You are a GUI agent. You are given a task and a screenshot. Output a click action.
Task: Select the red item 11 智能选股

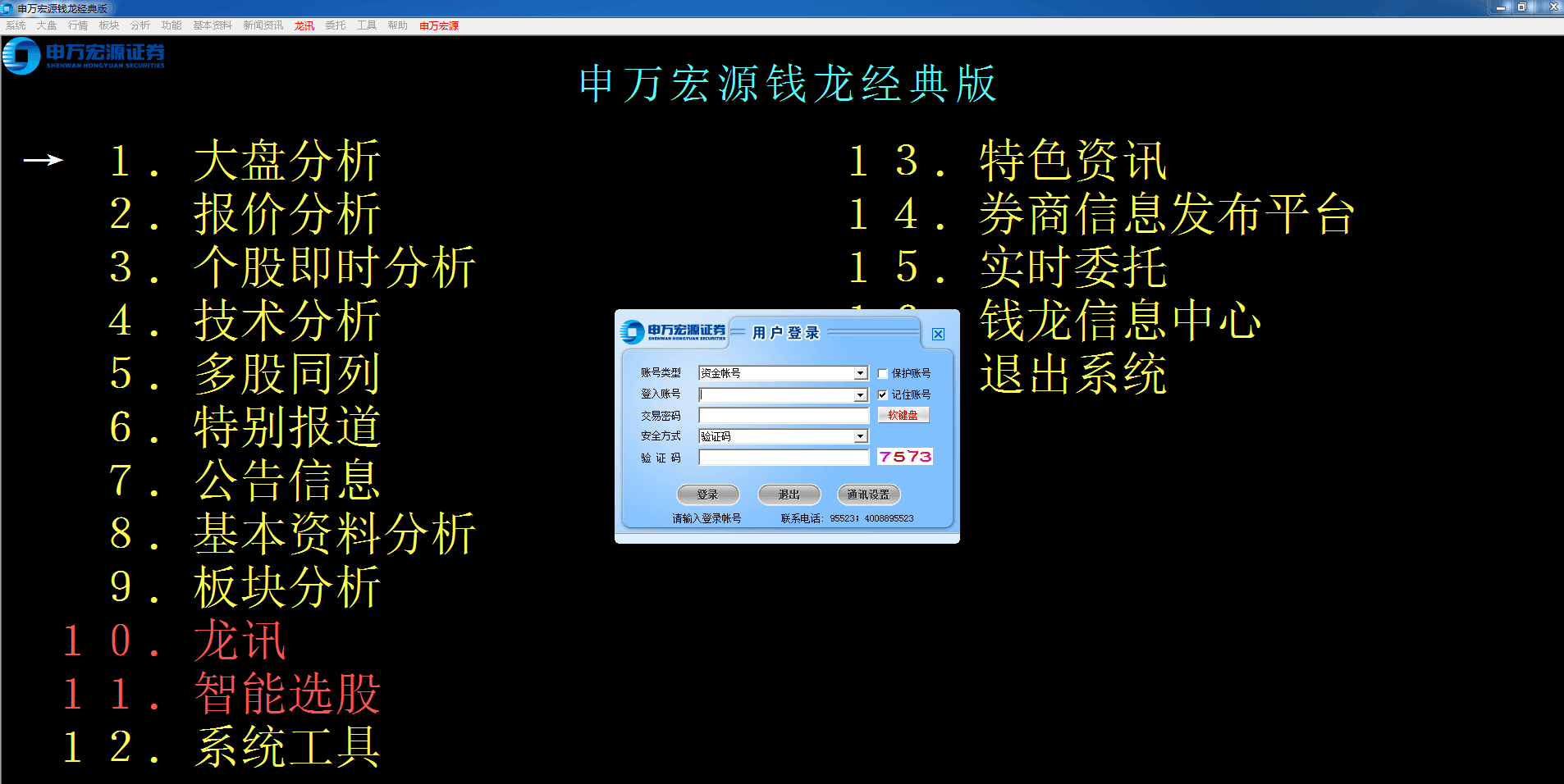tap(222, 693)
